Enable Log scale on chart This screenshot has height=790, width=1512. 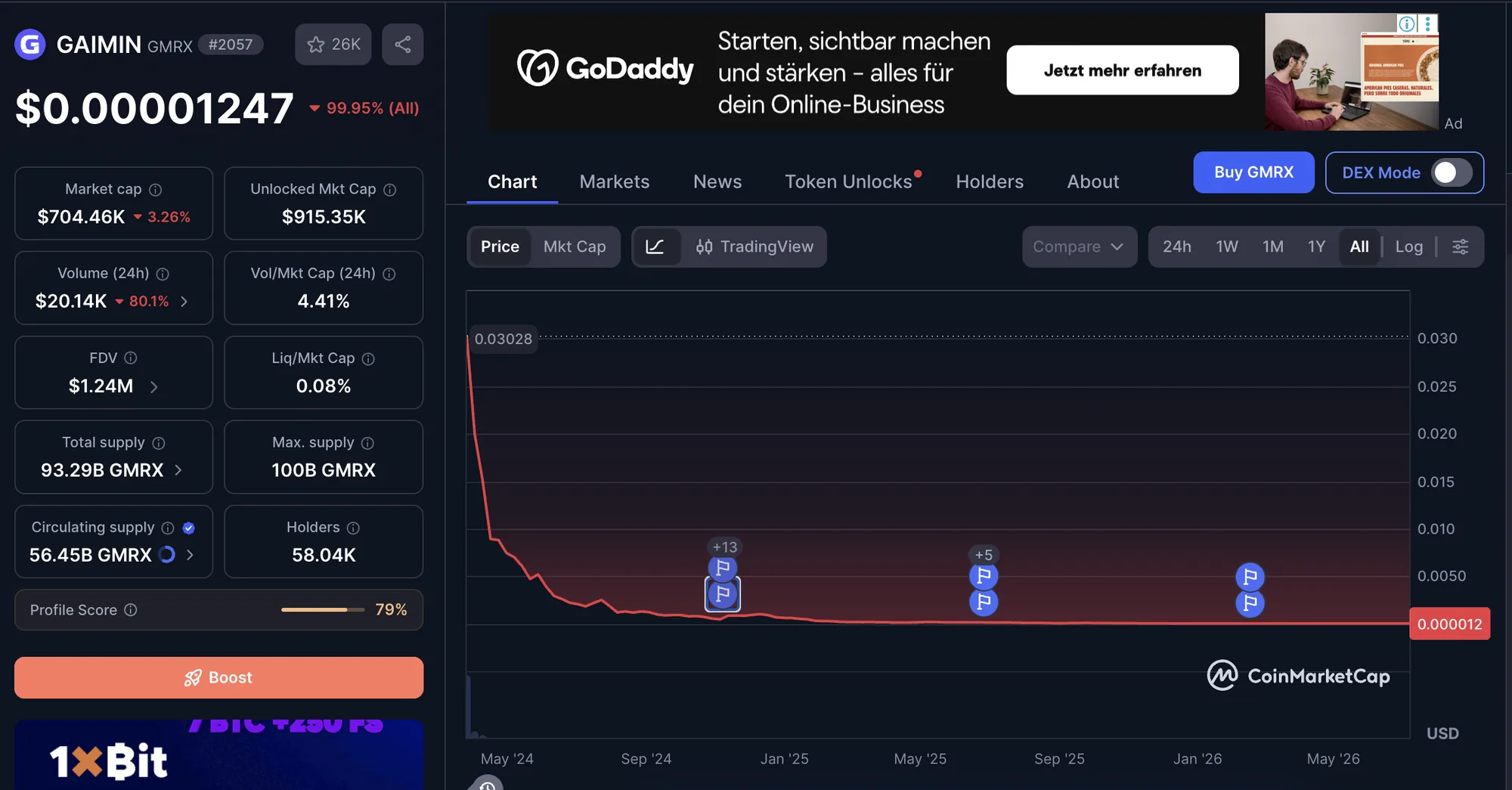click(x=1409, y=246)
